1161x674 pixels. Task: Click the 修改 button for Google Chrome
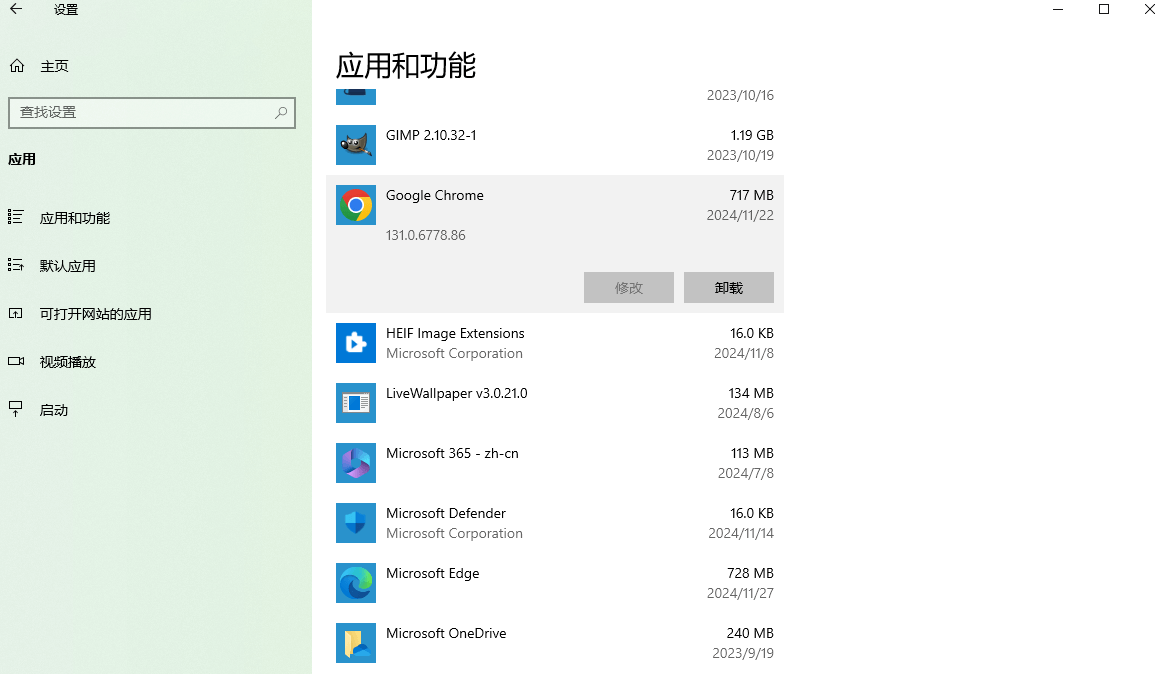628,287
